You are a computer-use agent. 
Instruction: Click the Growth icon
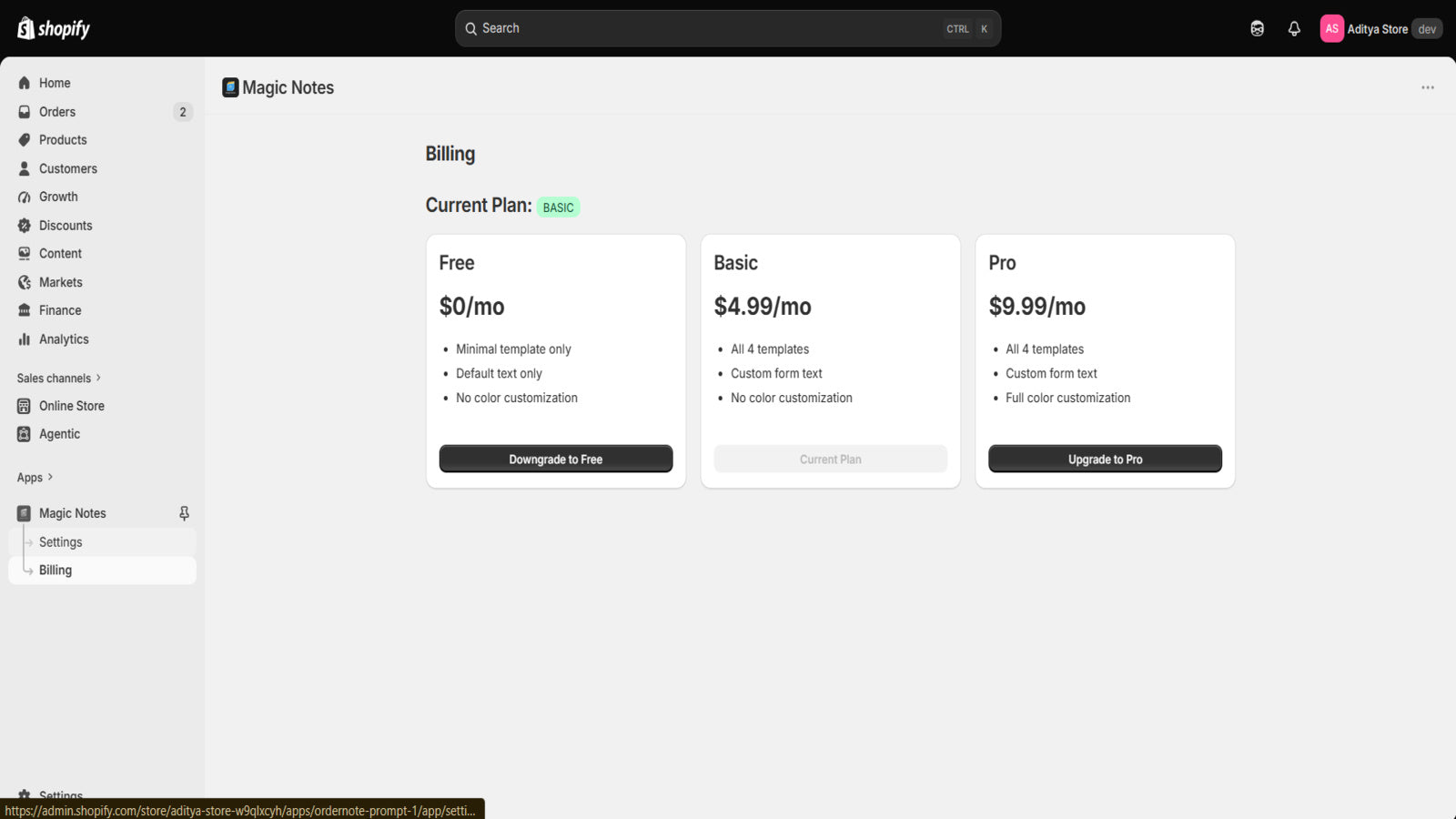click(x=25, y=197)
